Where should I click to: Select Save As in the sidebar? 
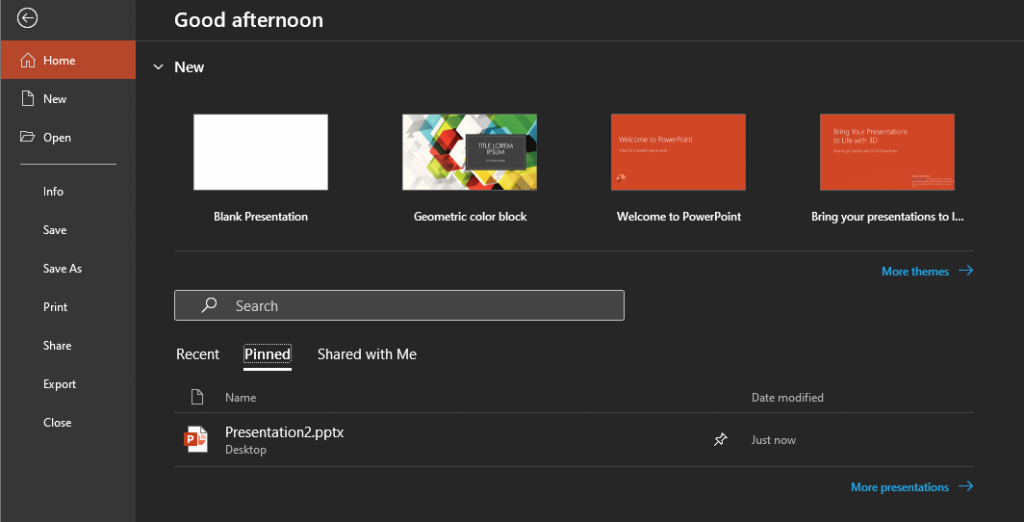pyautogui.click(x=63, y=269)
